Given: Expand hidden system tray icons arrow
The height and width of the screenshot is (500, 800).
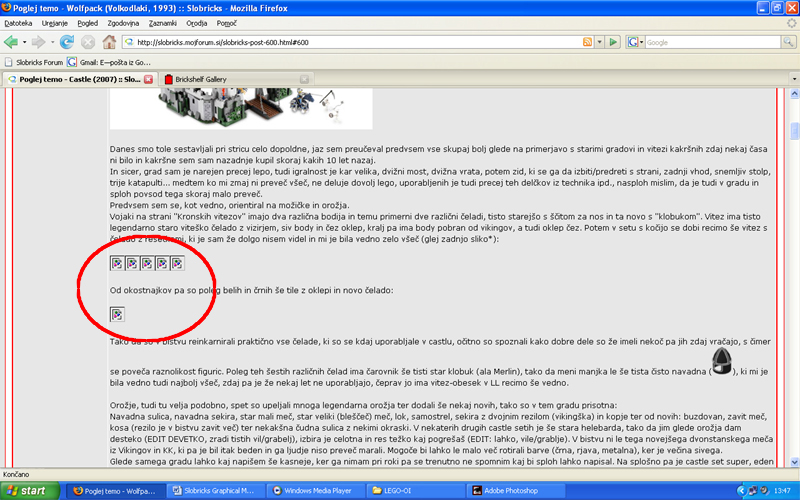Looking at the screenshot, I should point(741,491).
